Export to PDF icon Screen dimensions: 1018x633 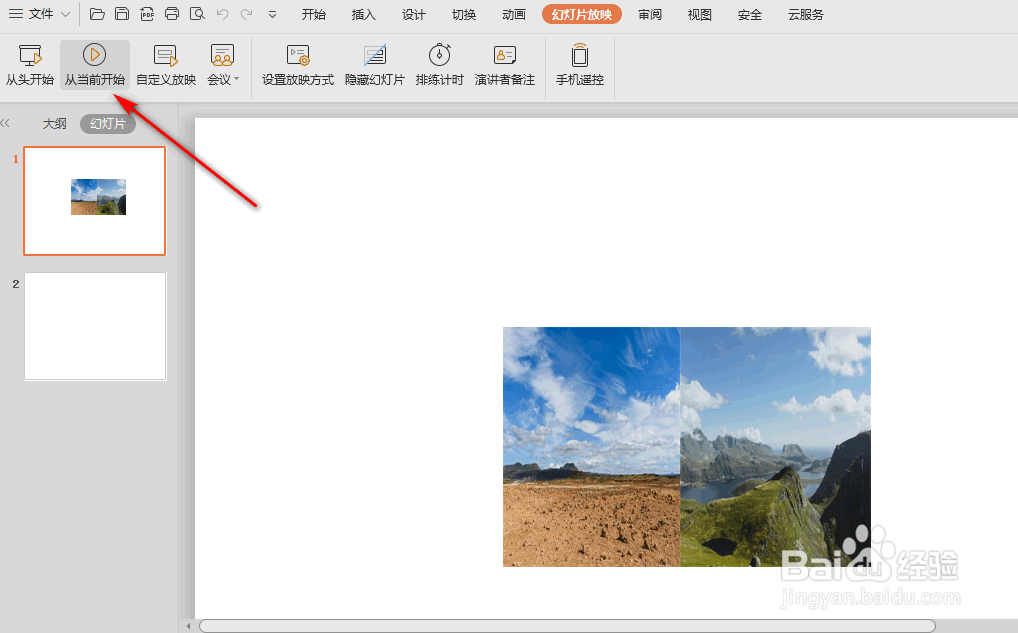[x=147, y=14]
